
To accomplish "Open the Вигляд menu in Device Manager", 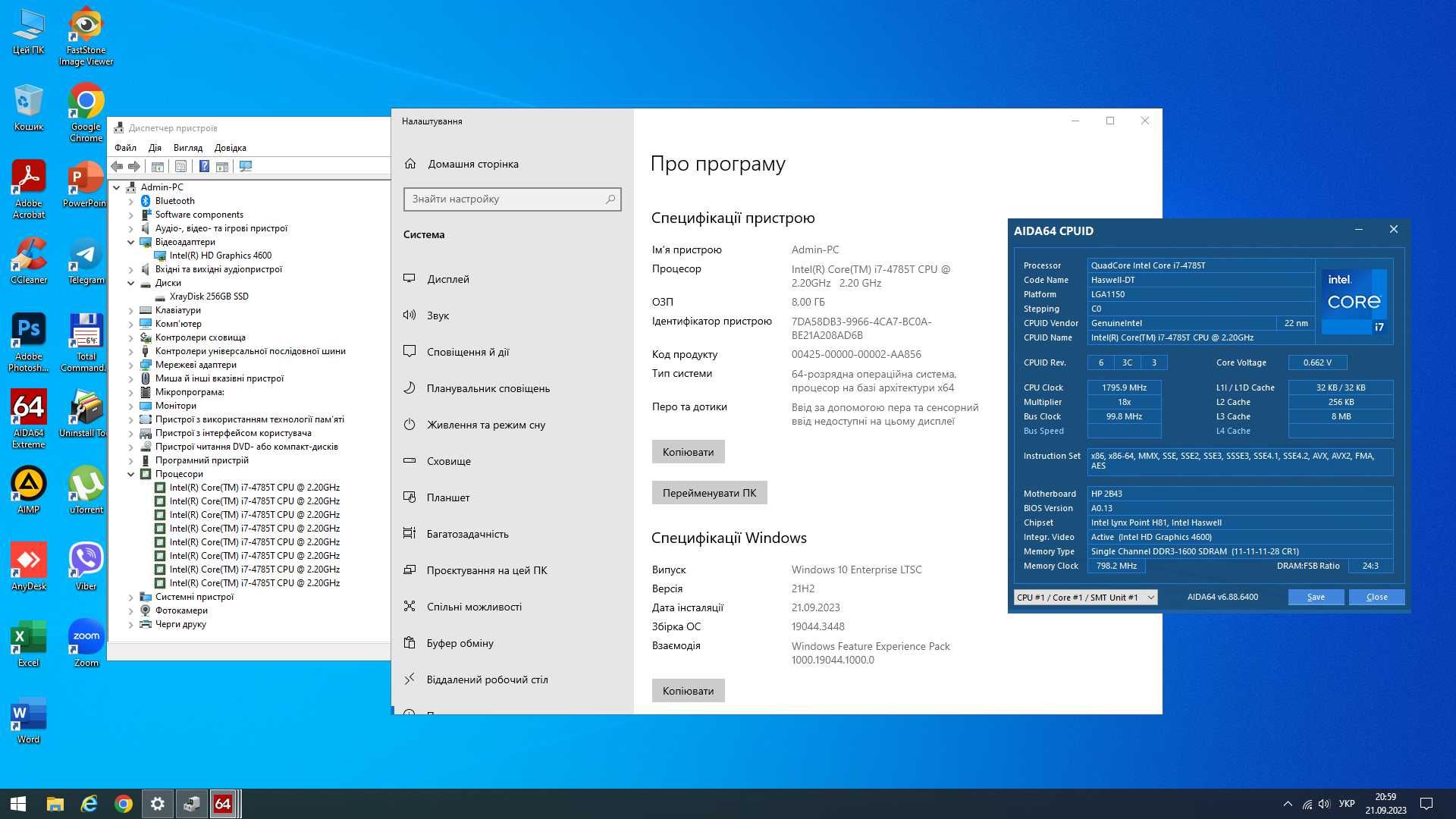I will pos(187,148).
